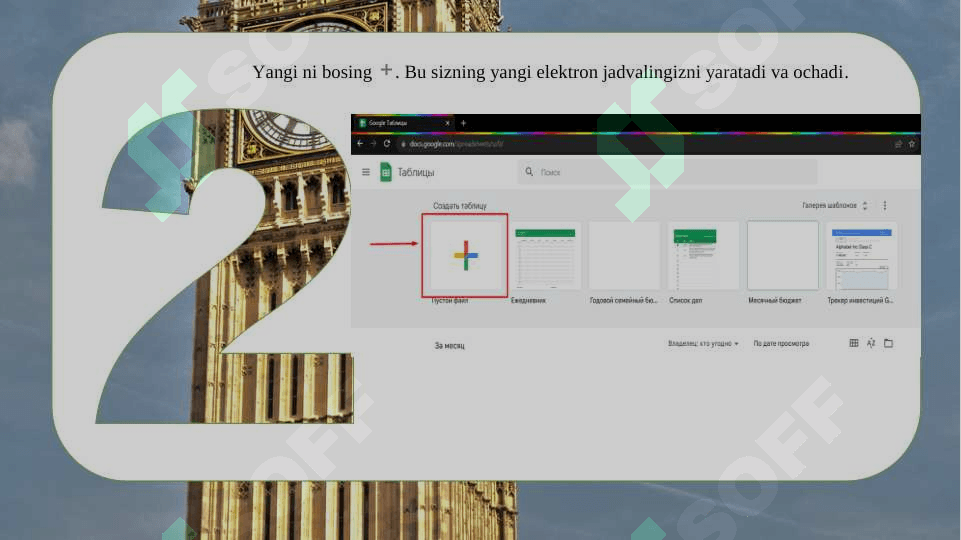The image size is (961, 540).
Task: Open the Владелец: кто угодно dropdown
Action: pos(703,343)
